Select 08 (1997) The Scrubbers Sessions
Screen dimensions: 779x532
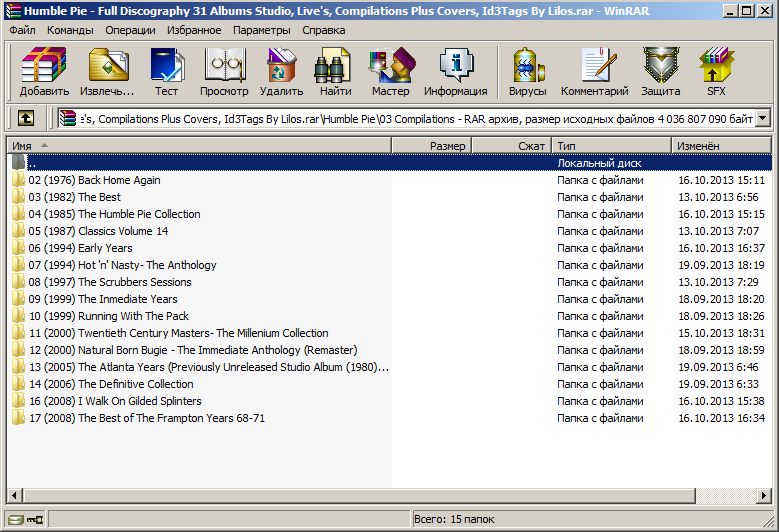coord(110,282)
